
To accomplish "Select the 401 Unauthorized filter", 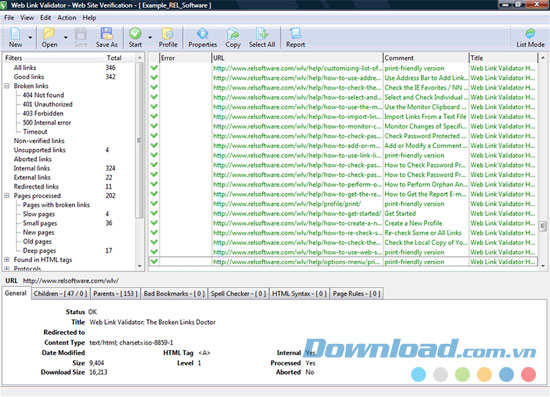I will [48, 104].
